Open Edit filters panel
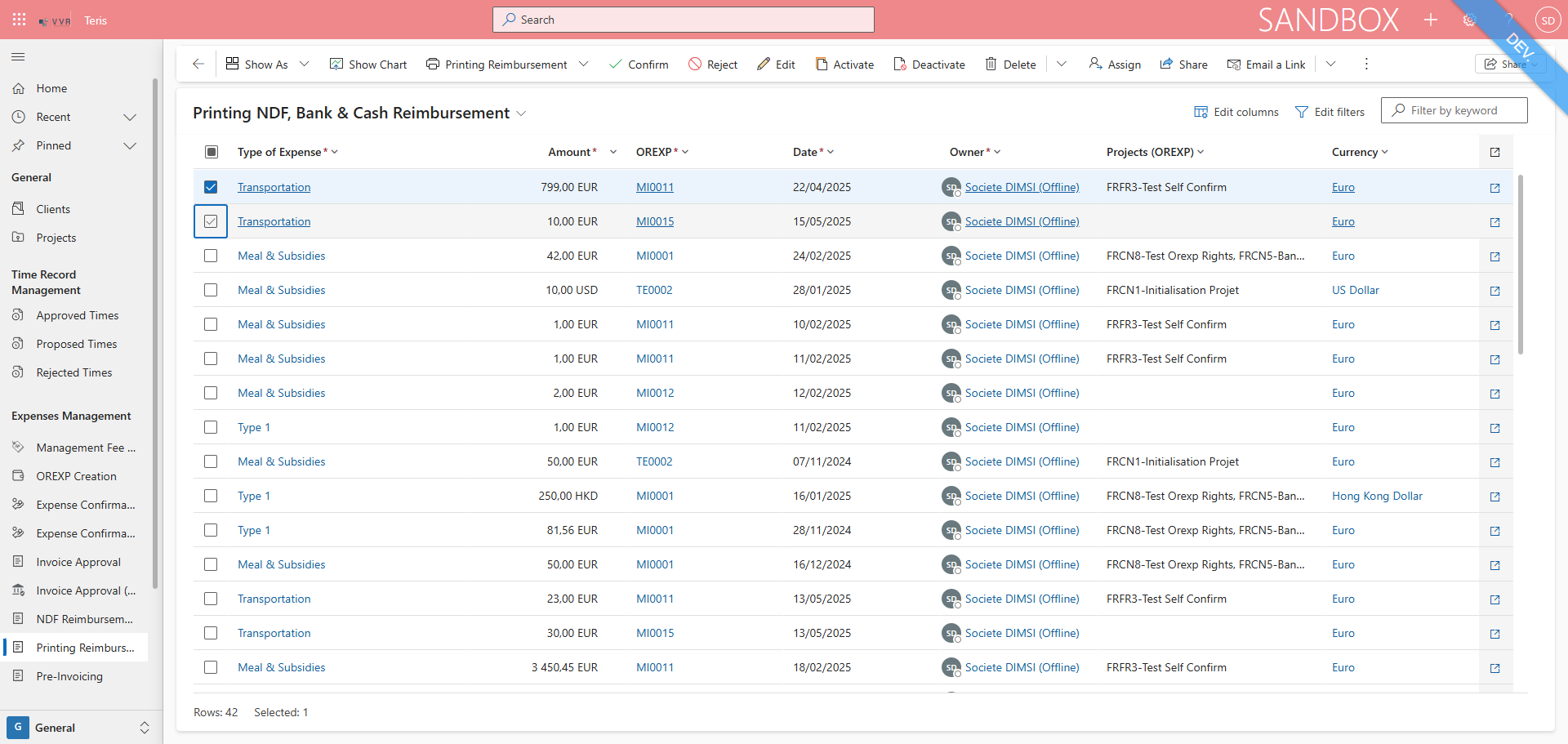Image resolution: width=1568 pixels, height=744 pixels. (1330, 112)
